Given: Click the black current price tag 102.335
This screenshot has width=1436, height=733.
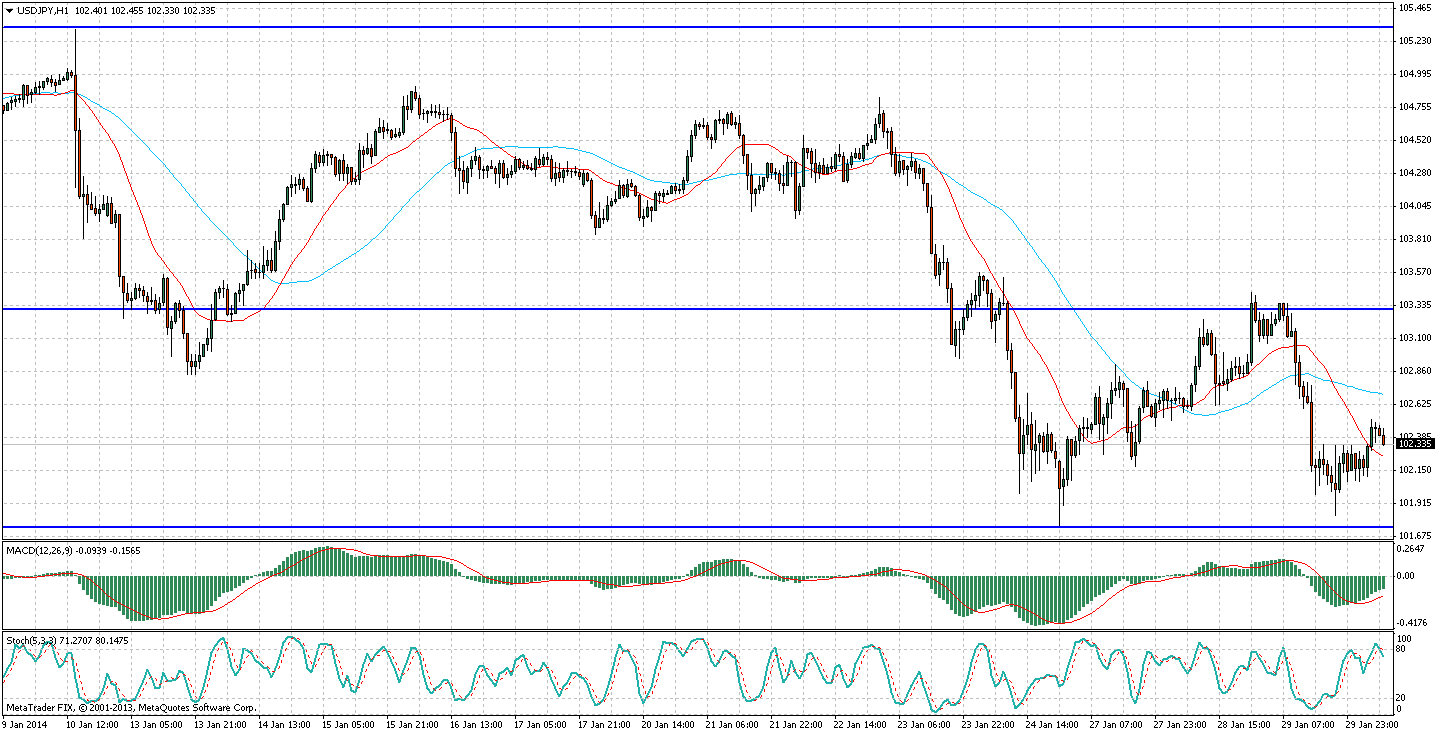Looking at the screenshot, I should point(1415,443).
